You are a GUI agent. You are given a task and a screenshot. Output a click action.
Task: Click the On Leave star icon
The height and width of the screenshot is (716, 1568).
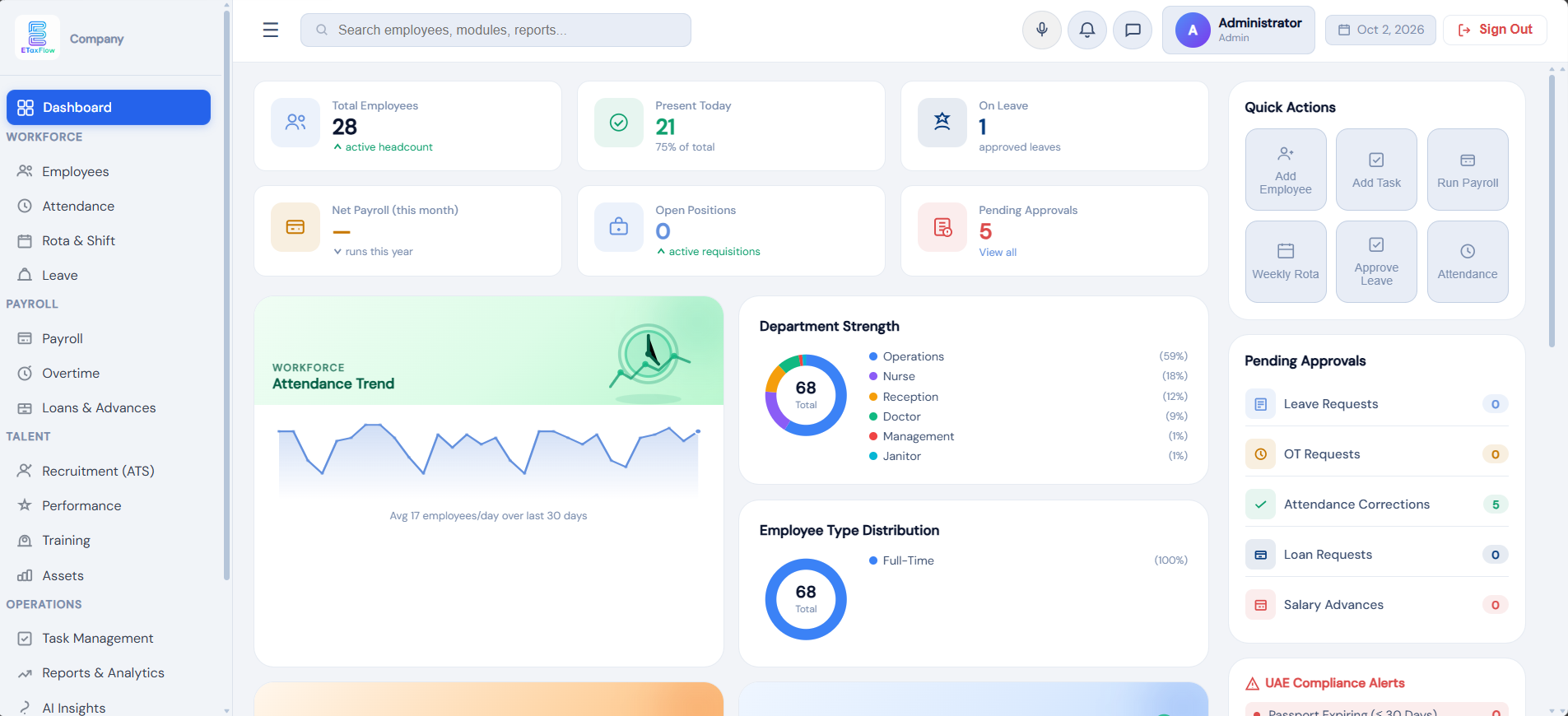click(942, 123)
